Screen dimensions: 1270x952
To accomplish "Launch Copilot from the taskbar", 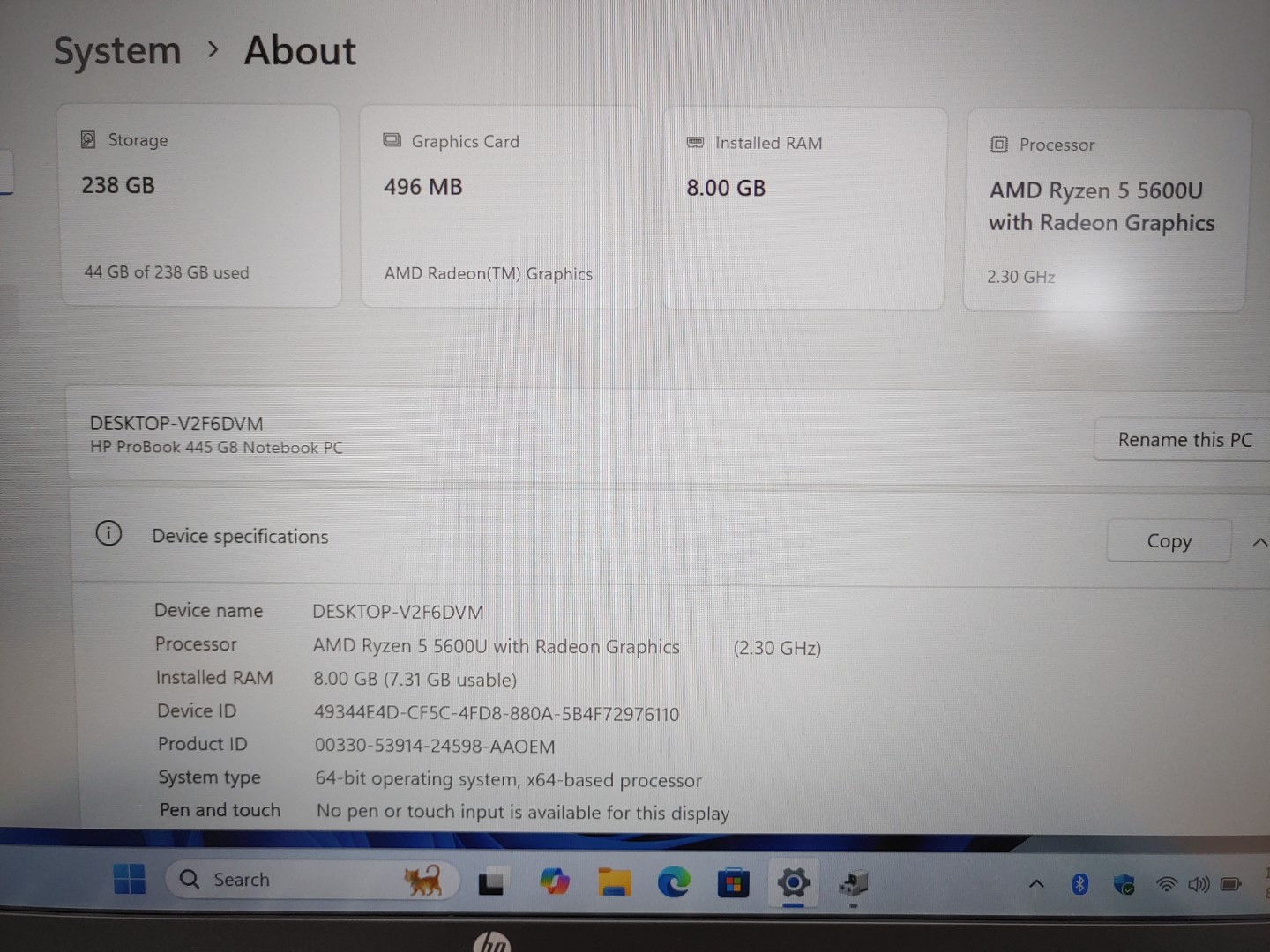I will (x=554, y=882).
